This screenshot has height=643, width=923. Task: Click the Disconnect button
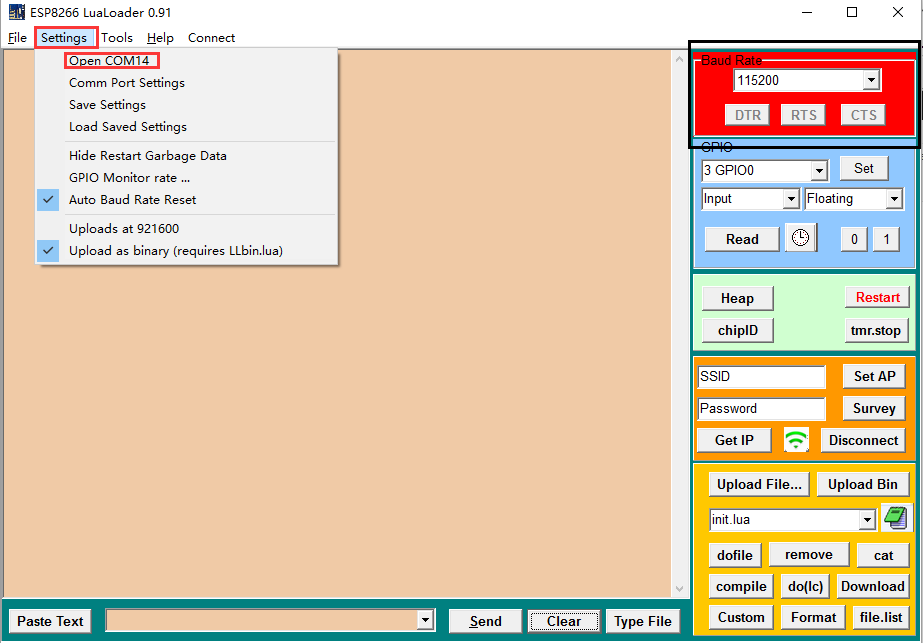863,440
